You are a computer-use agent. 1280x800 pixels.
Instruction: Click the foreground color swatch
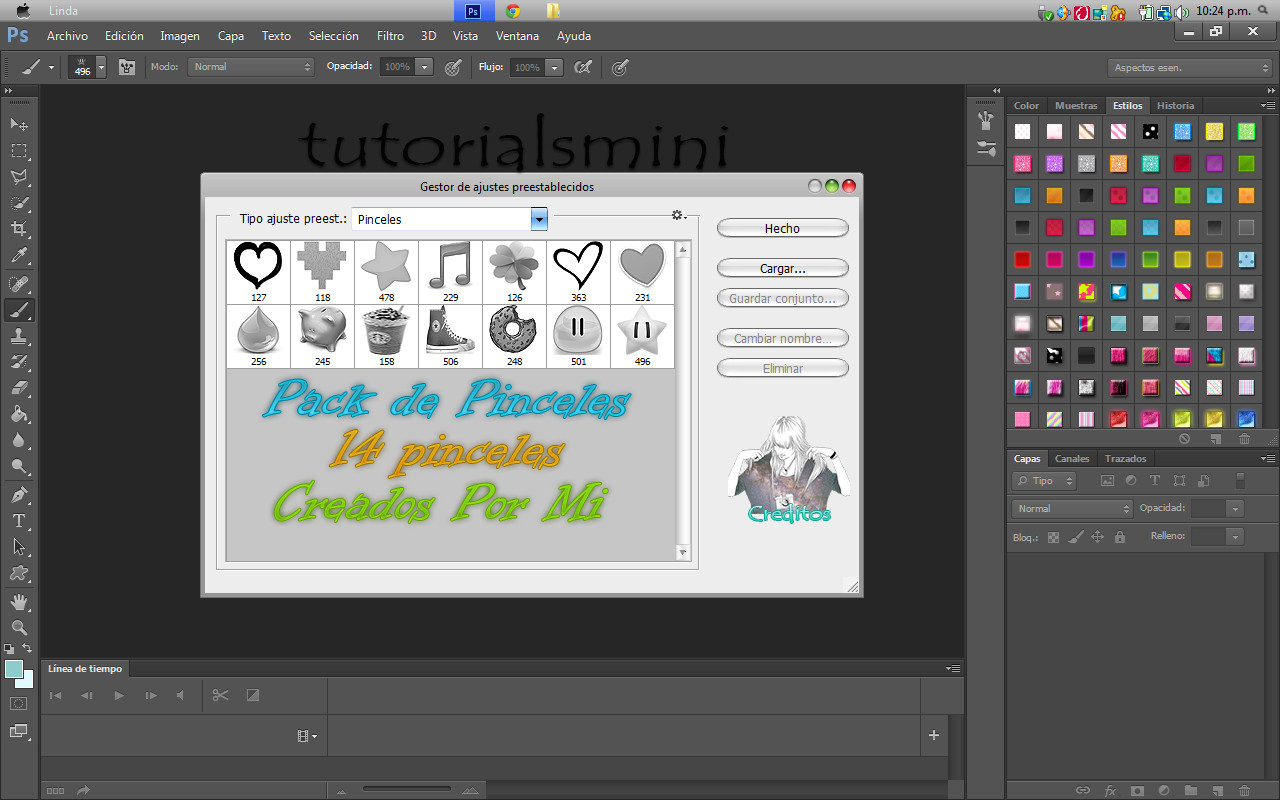tap(14, 670)
